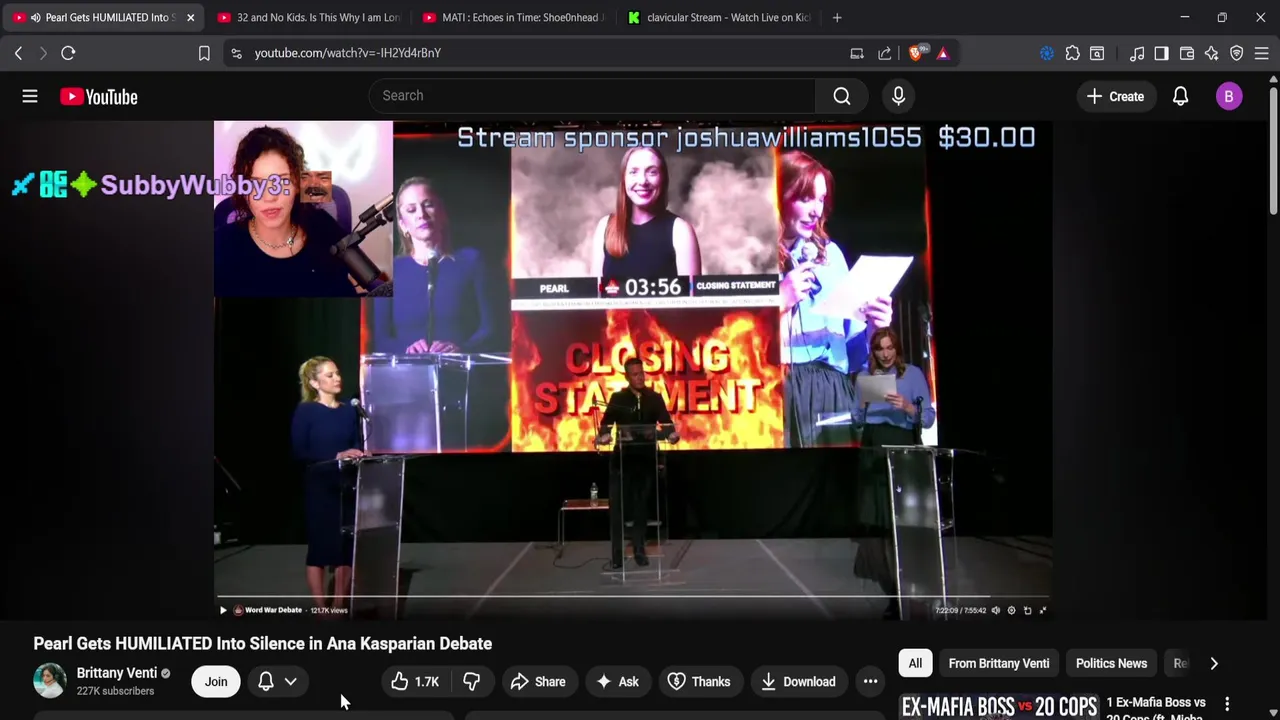Open Brave VPN shield icon
This screenshot has width=1280, height=720.
[x=1237, y=53]
